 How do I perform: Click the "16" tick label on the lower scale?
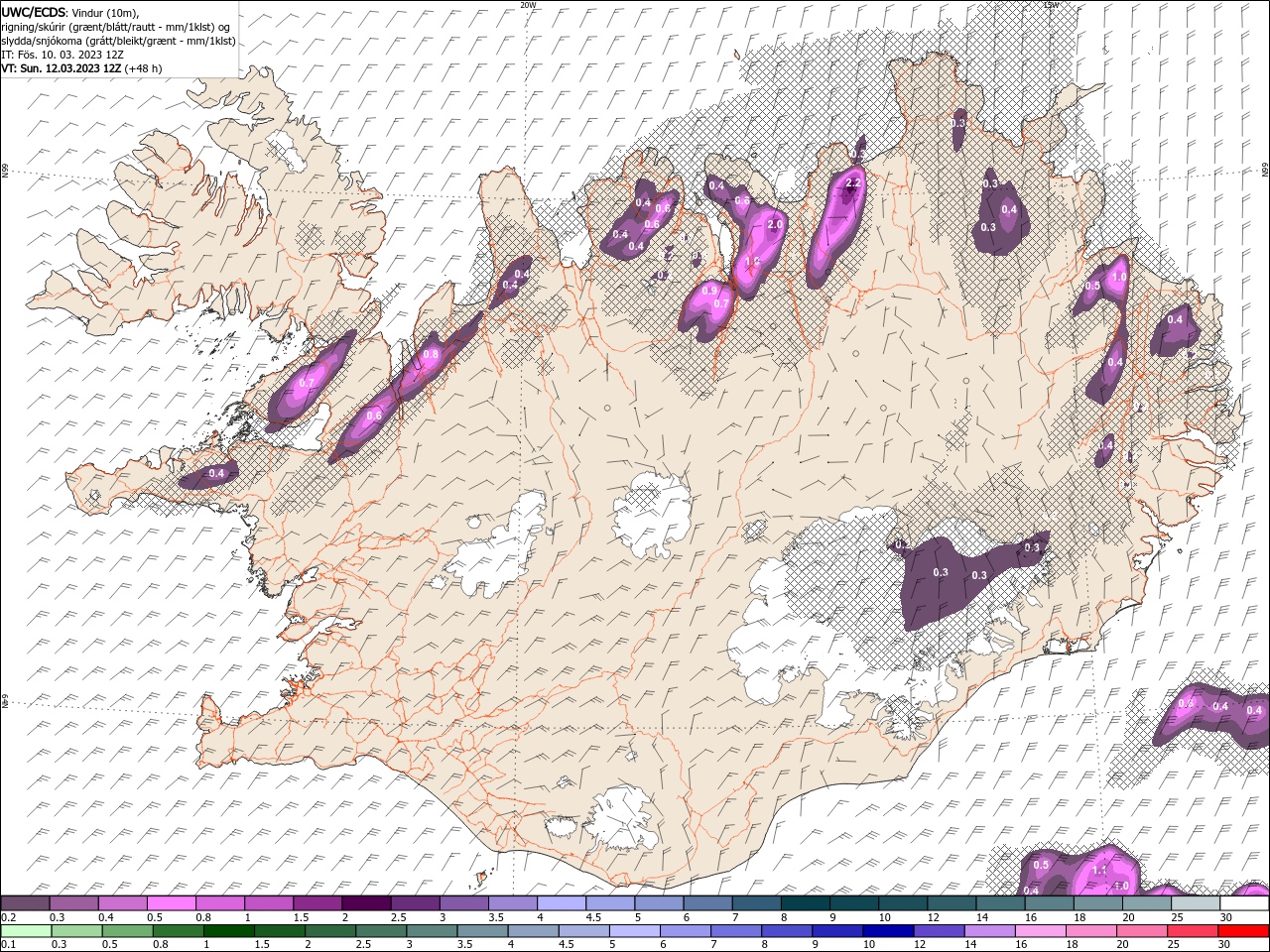click(x=1023, y=944)
